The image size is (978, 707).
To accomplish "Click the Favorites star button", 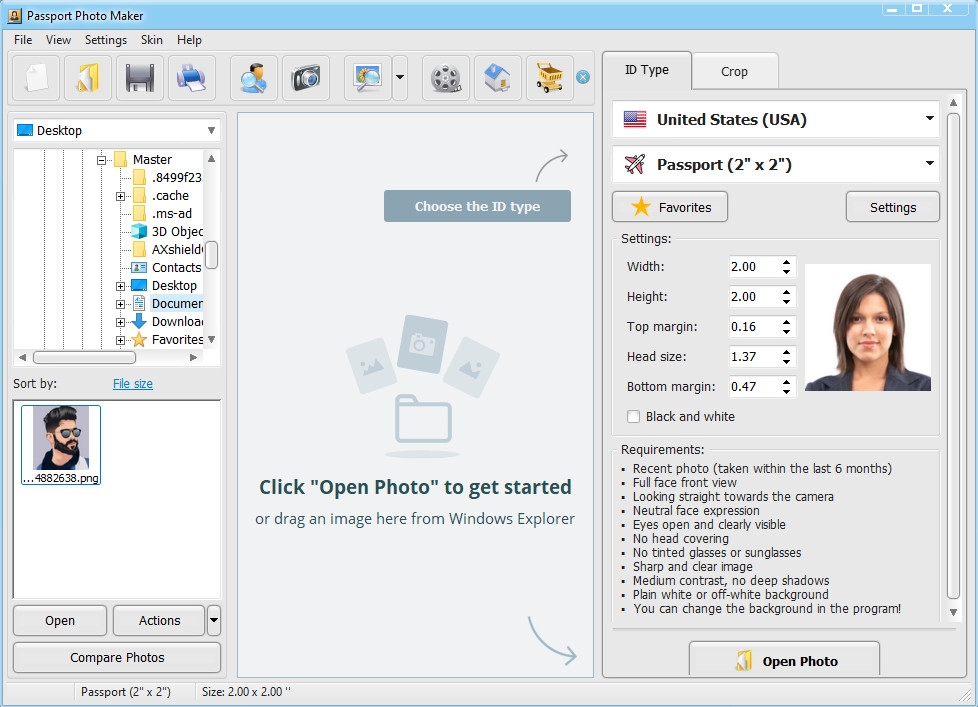I will coord(670,207).
